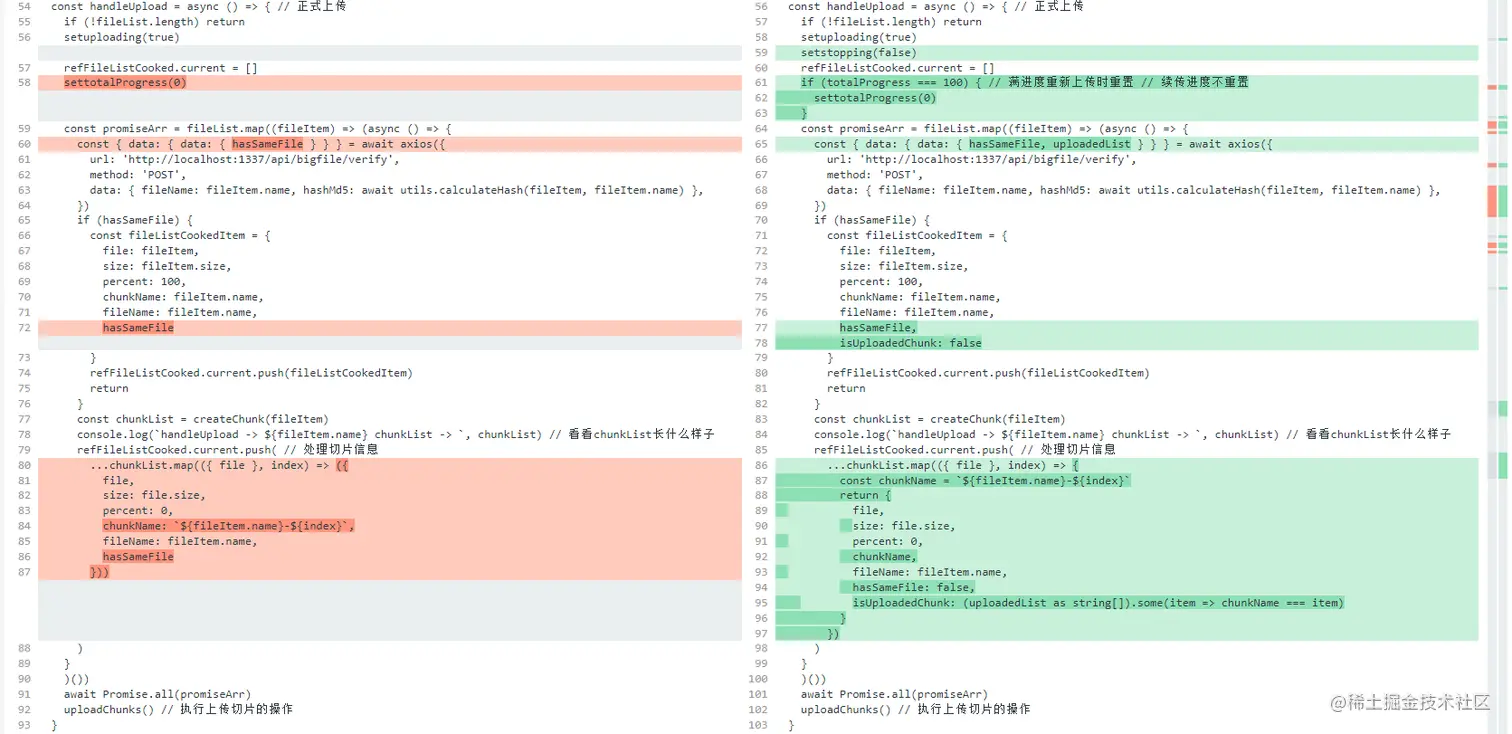Click left 'const chunkList = createChunk(fileItem)' line
The height and width of the screenshot is (734, 1512).
[x=203, y=419]
